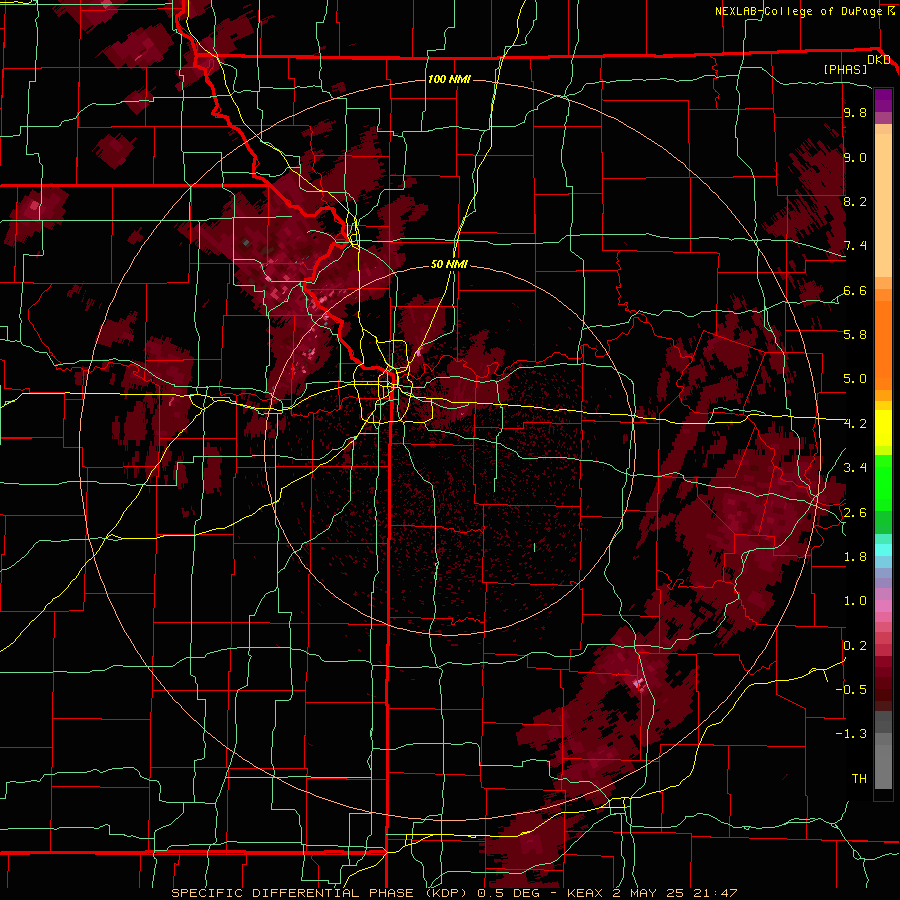The width and height of the screenshot is (900, 900).
Task: Click the 1.8 scale value
Action: click(855, 556)
